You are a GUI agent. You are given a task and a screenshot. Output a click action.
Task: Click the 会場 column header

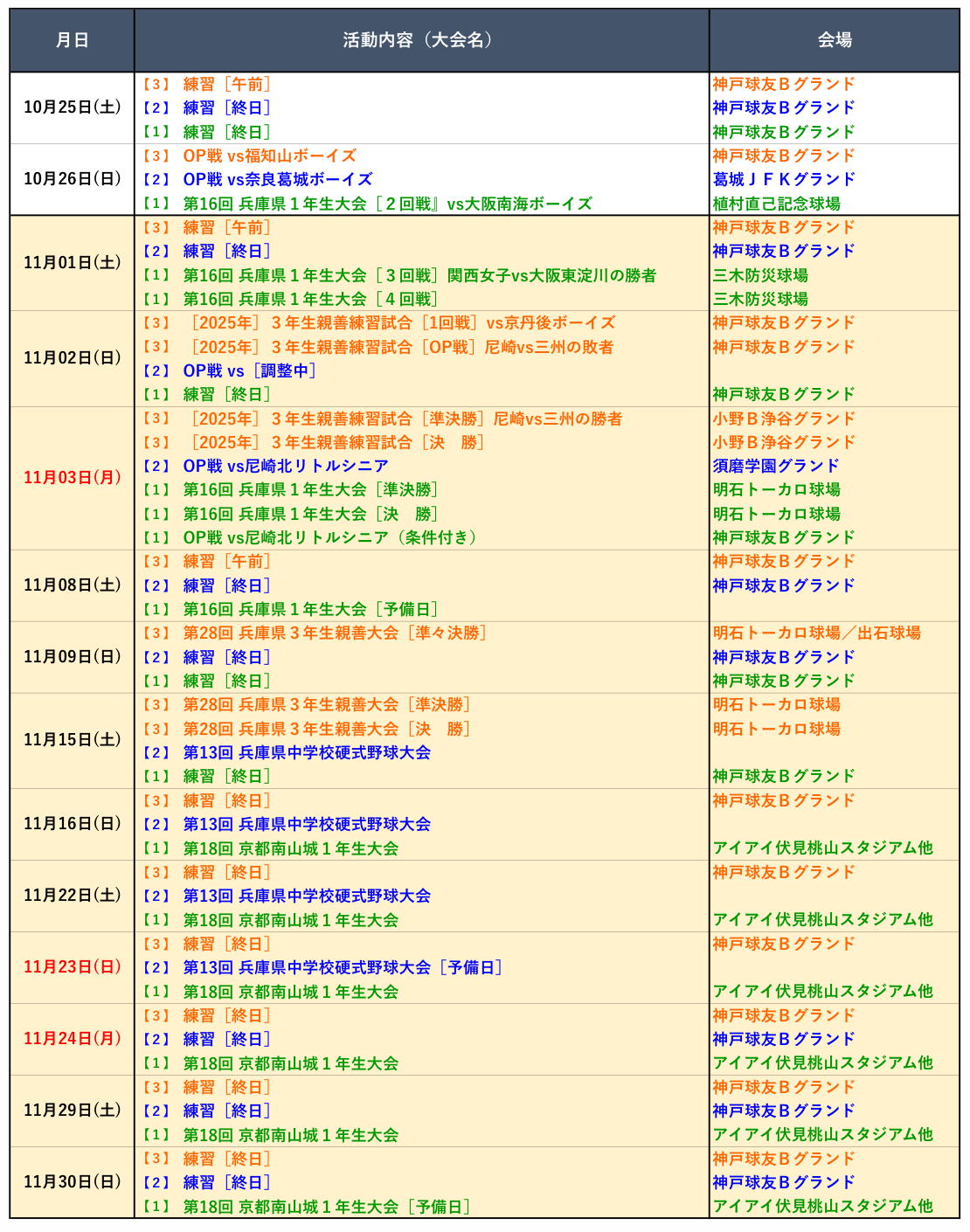tap(834, 40)
